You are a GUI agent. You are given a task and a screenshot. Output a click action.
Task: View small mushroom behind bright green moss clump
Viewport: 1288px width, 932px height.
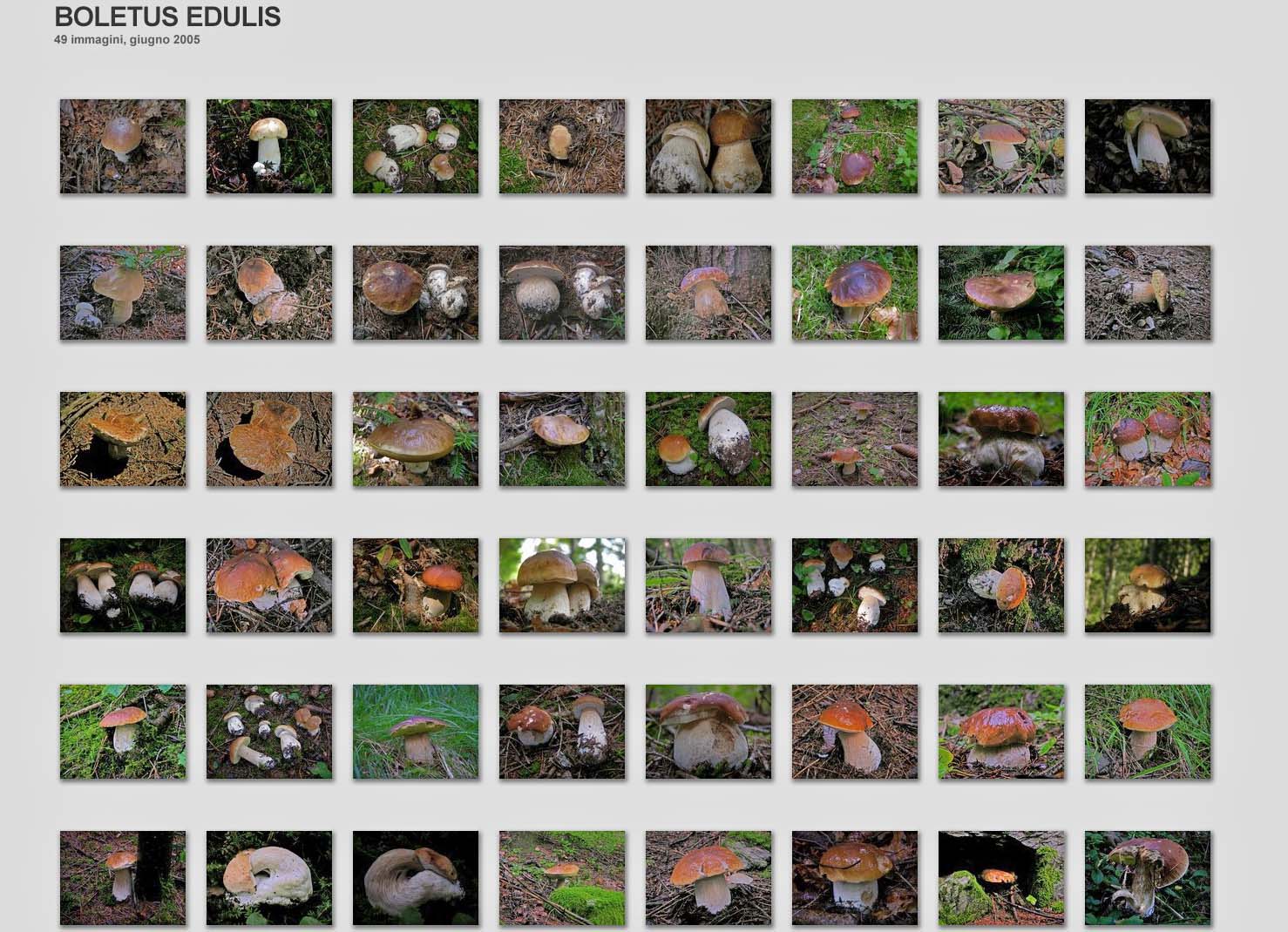(562, 878)
